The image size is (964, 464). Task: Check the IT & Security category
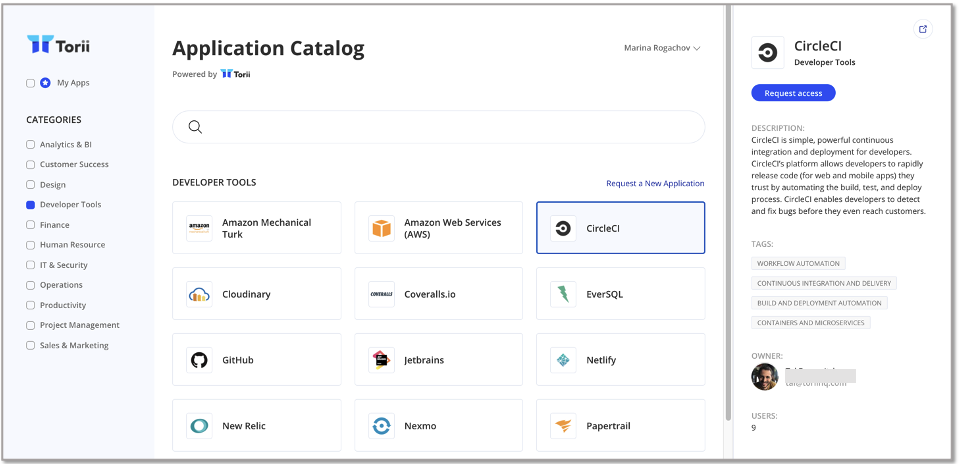31,265
